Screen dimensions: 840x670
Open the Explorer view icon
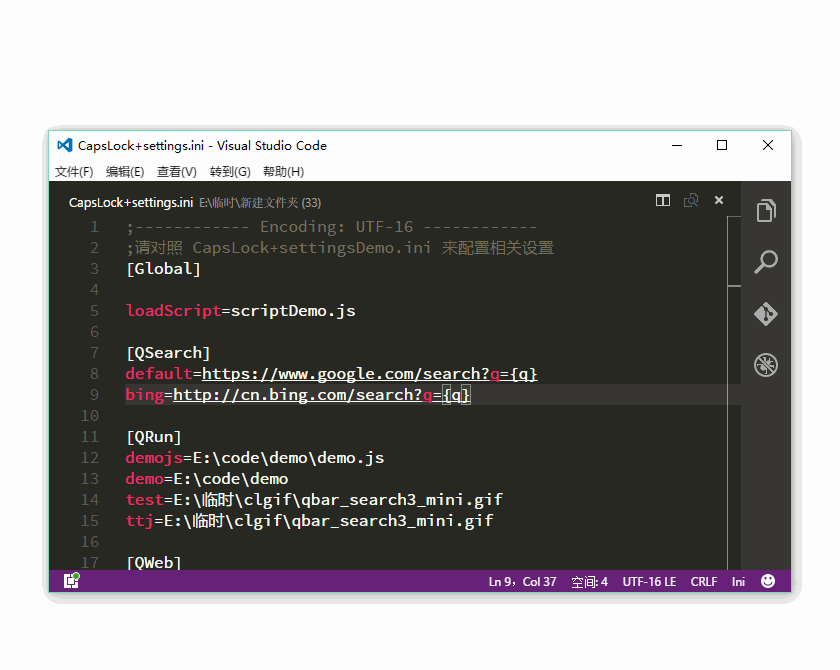766,210
